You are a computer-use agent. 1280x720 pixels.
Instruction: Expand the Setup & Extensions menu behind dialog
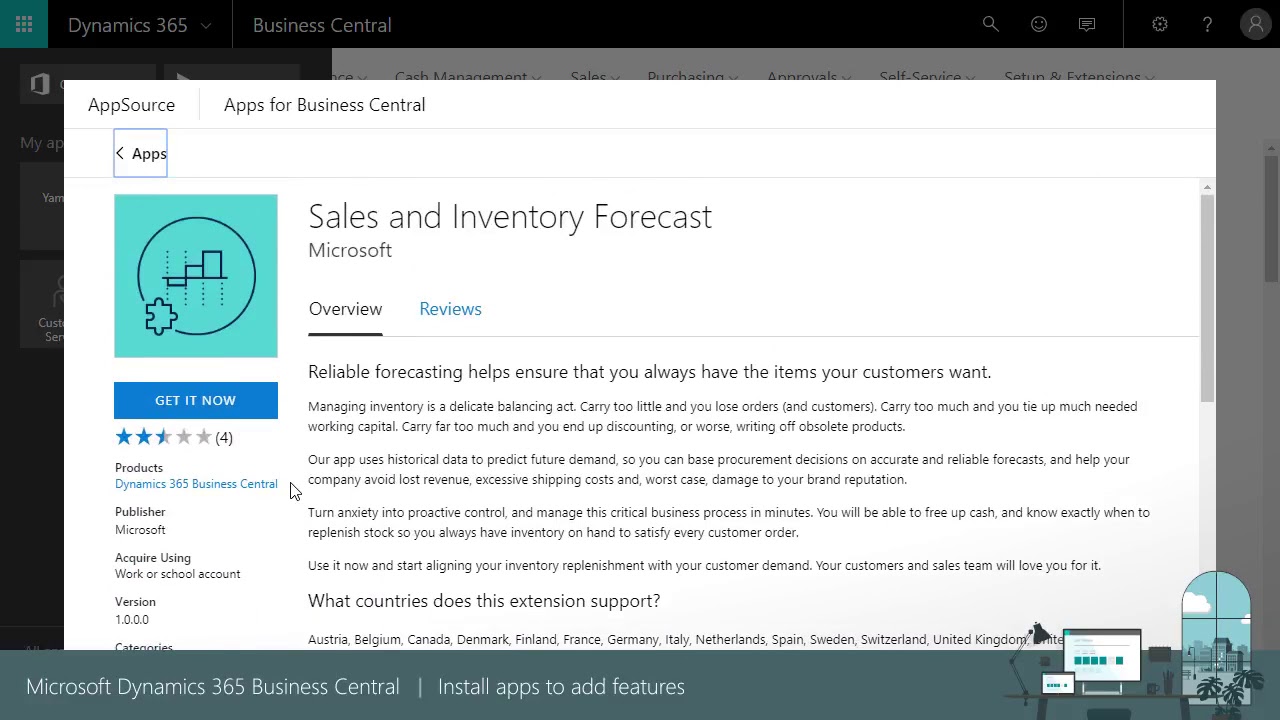(x=1079, y=77)
